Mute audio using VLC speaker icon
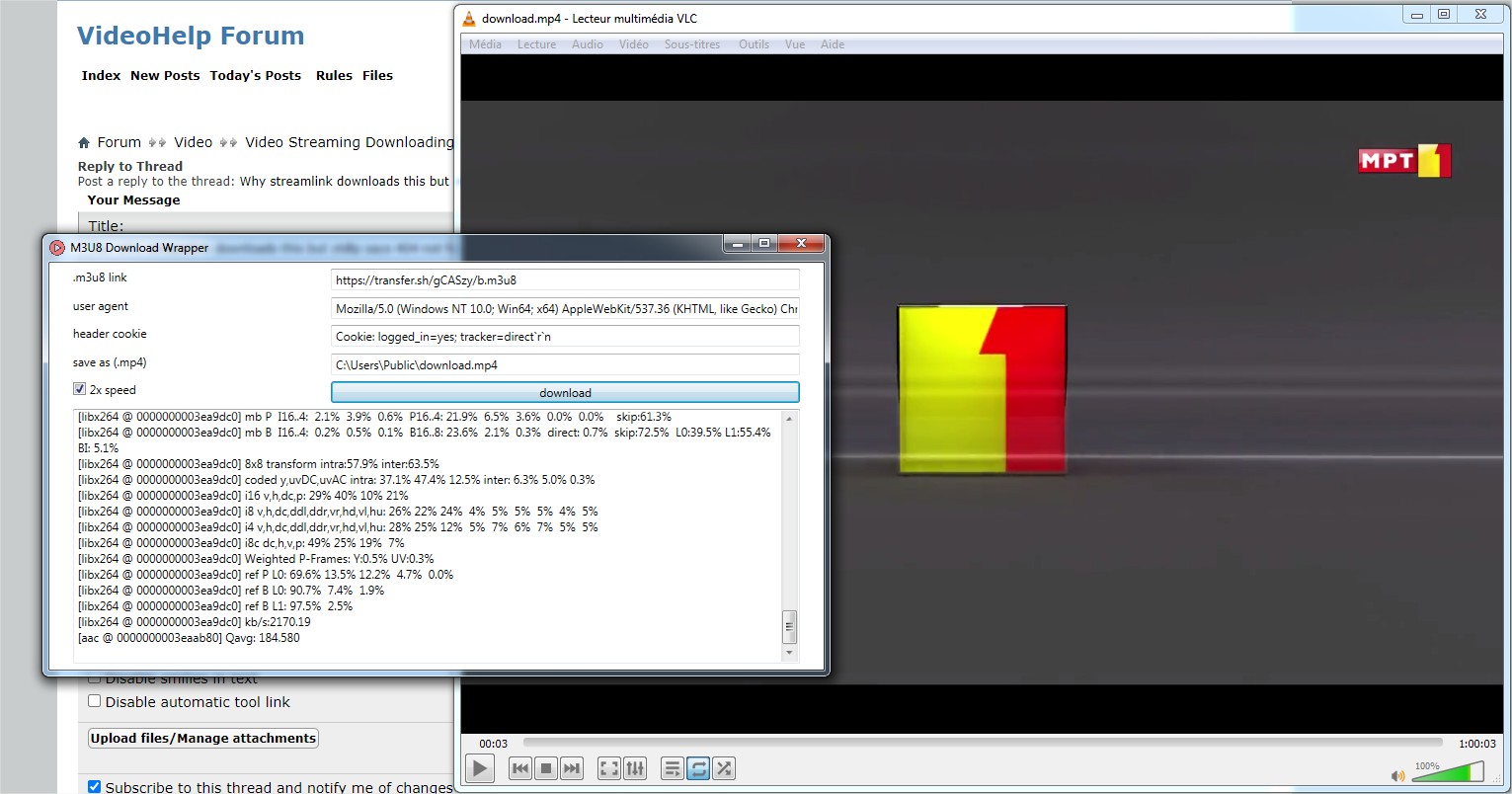1512x794 pixels. [1397, 776]
